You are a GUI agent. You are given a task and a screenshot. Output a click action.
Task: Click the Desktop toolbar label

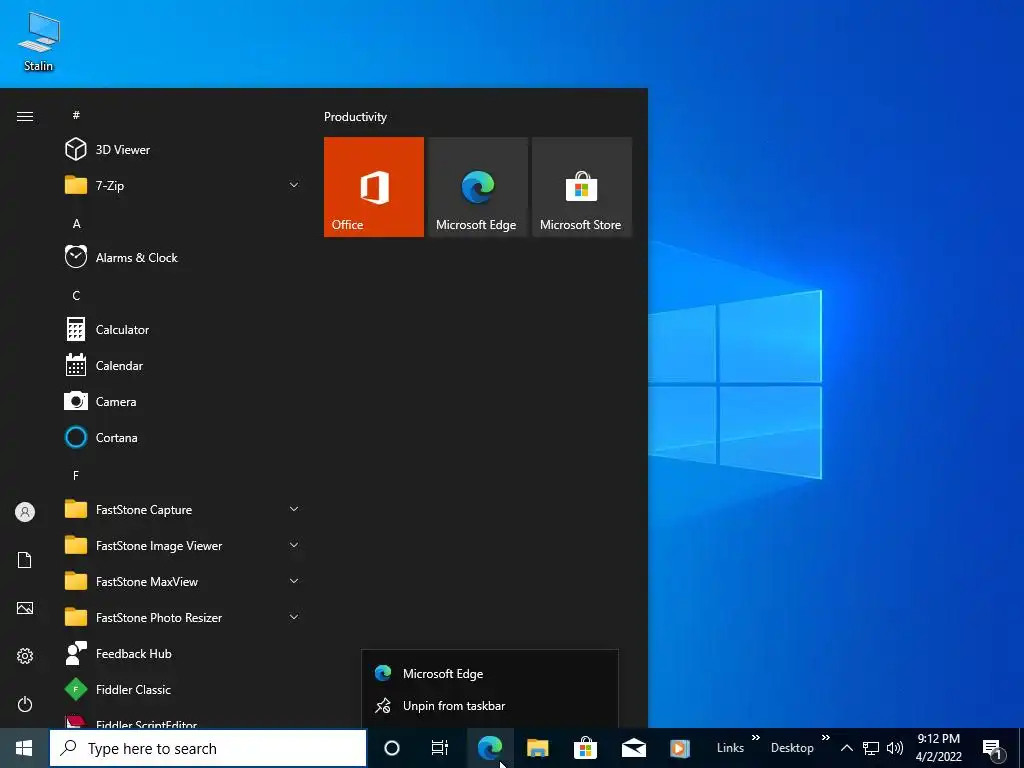[x=792, y=748]
